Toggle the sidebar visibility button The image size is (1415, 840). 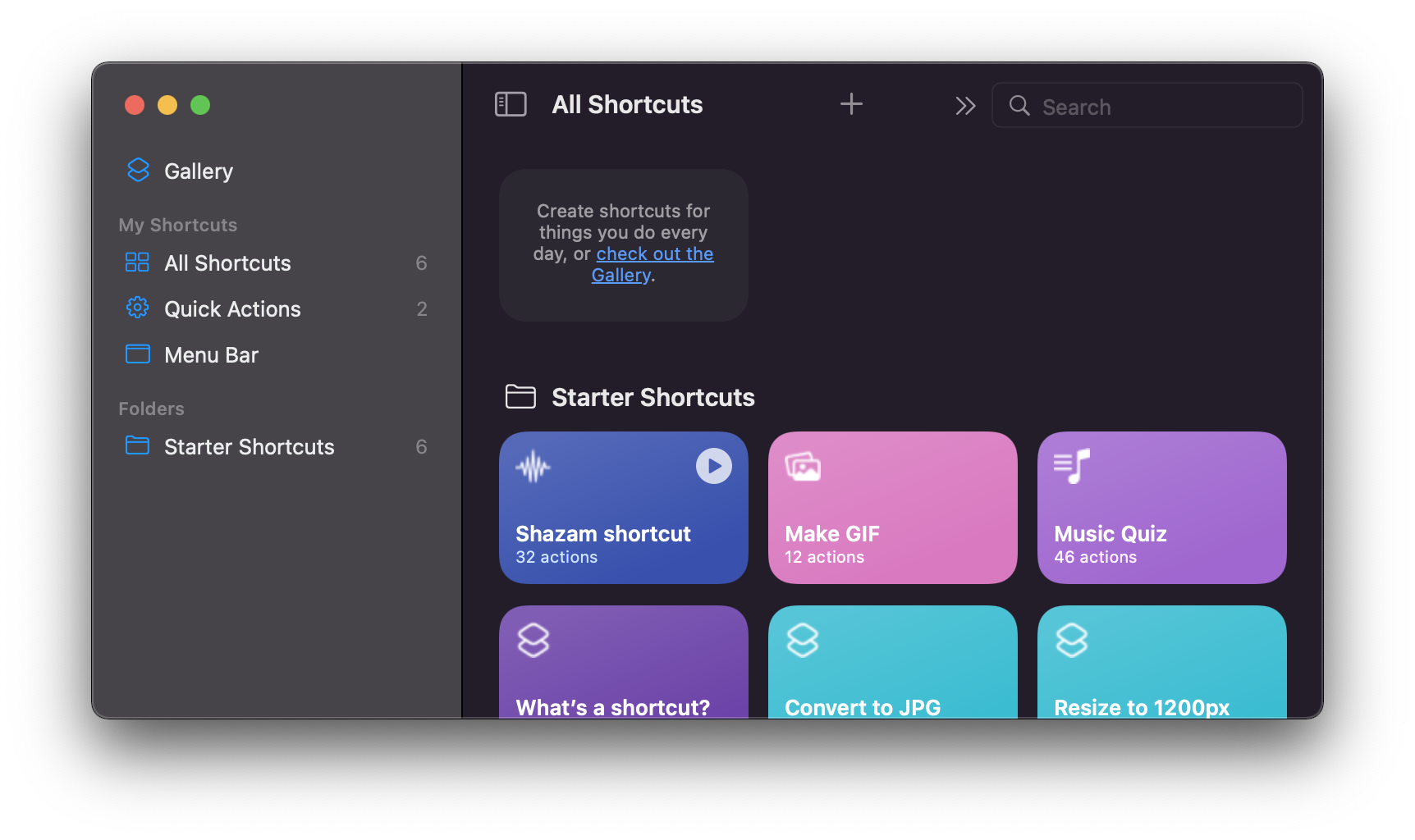click(x=511, y=104)
